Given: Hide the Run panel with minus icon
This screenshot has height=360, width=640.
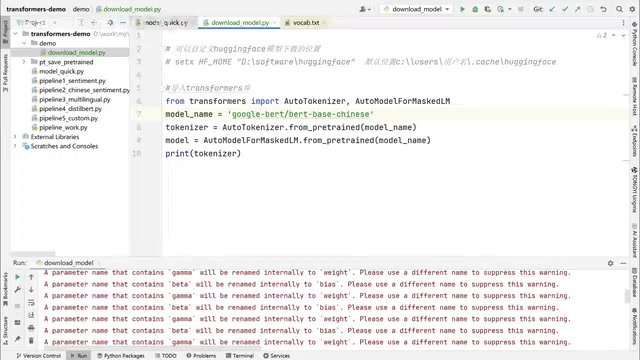Looking at the screenshot, I should click(623, 263).
